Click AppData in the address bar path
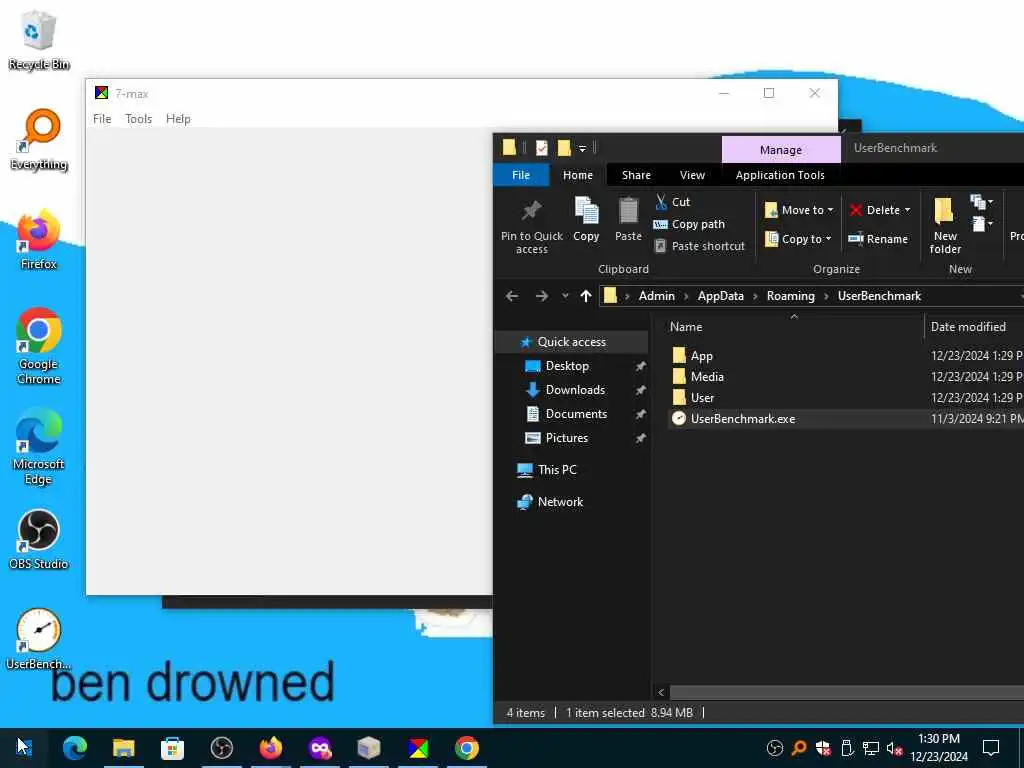Image resolution: width=1024 pixels, height=768 pixels. [720, 296]
